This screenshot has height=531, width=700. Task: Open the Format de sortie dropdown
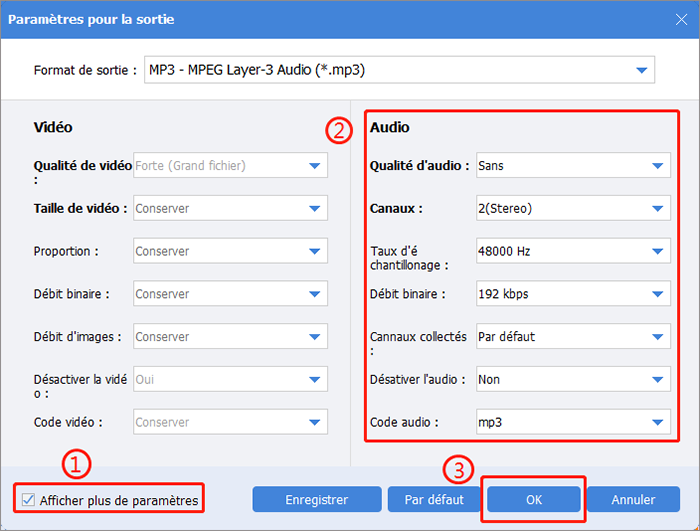tap(399, 70)
